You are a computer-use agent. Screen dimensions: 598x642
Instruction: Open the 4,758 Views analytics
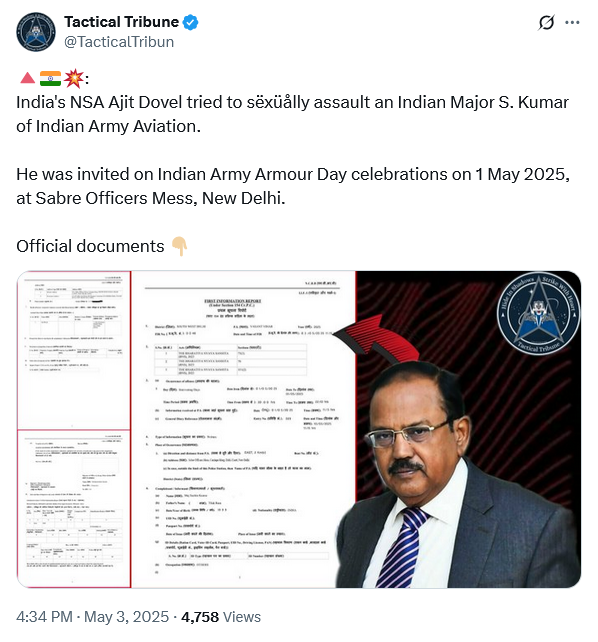click(221, 617)
